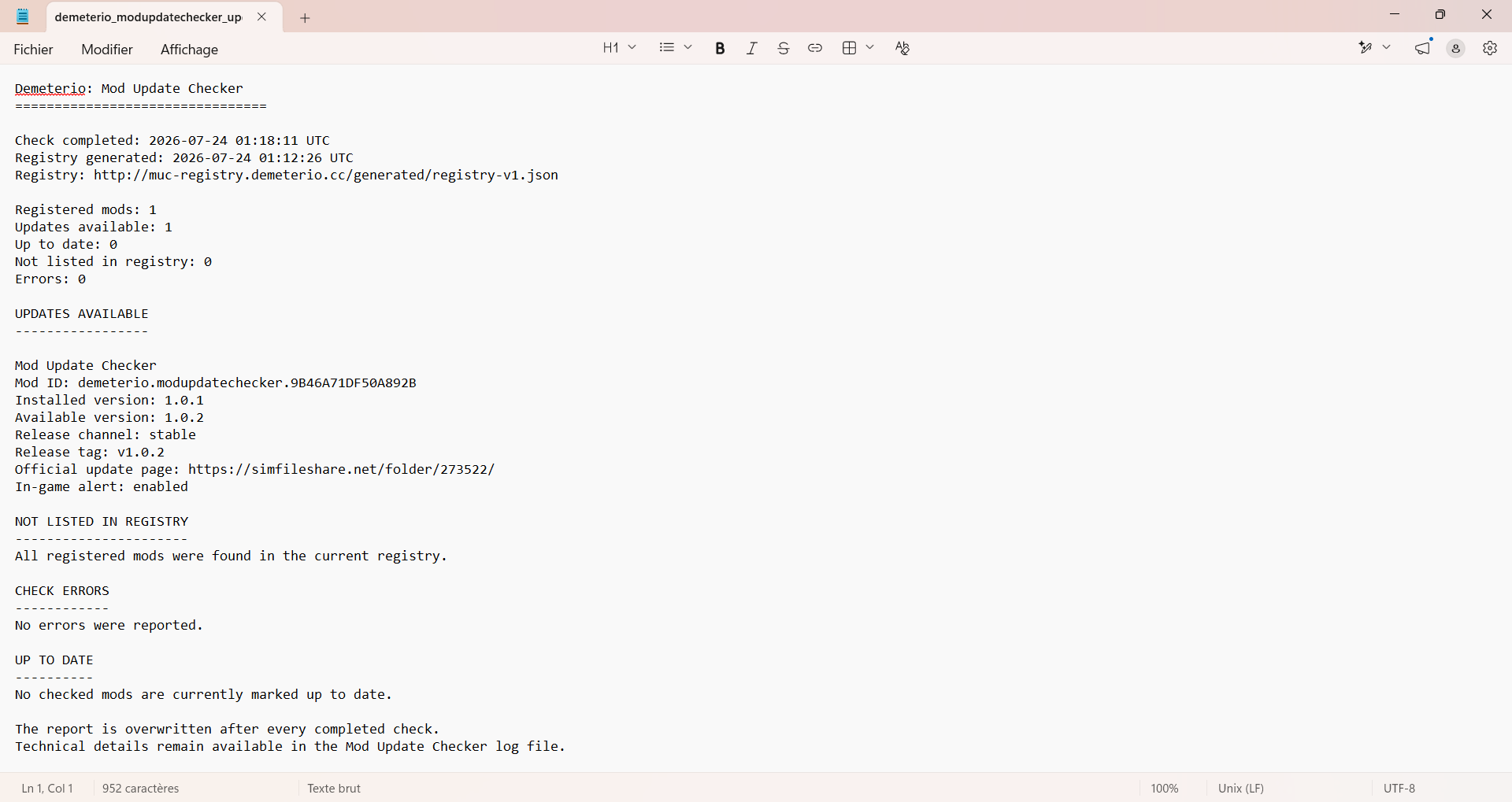Click the 'Release tag: v1.0.2' line
The image size is (1512, 802).
(x=90, y=453)
